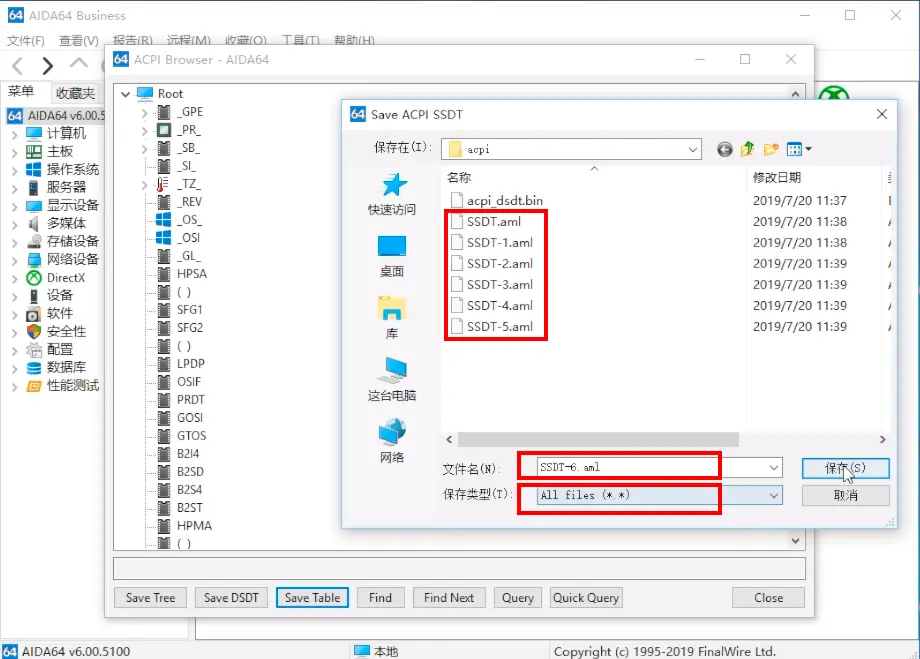This screenshot has width=920, height=659.
Task: Create a new folder with the folder icon
Action: coord(771,149)
